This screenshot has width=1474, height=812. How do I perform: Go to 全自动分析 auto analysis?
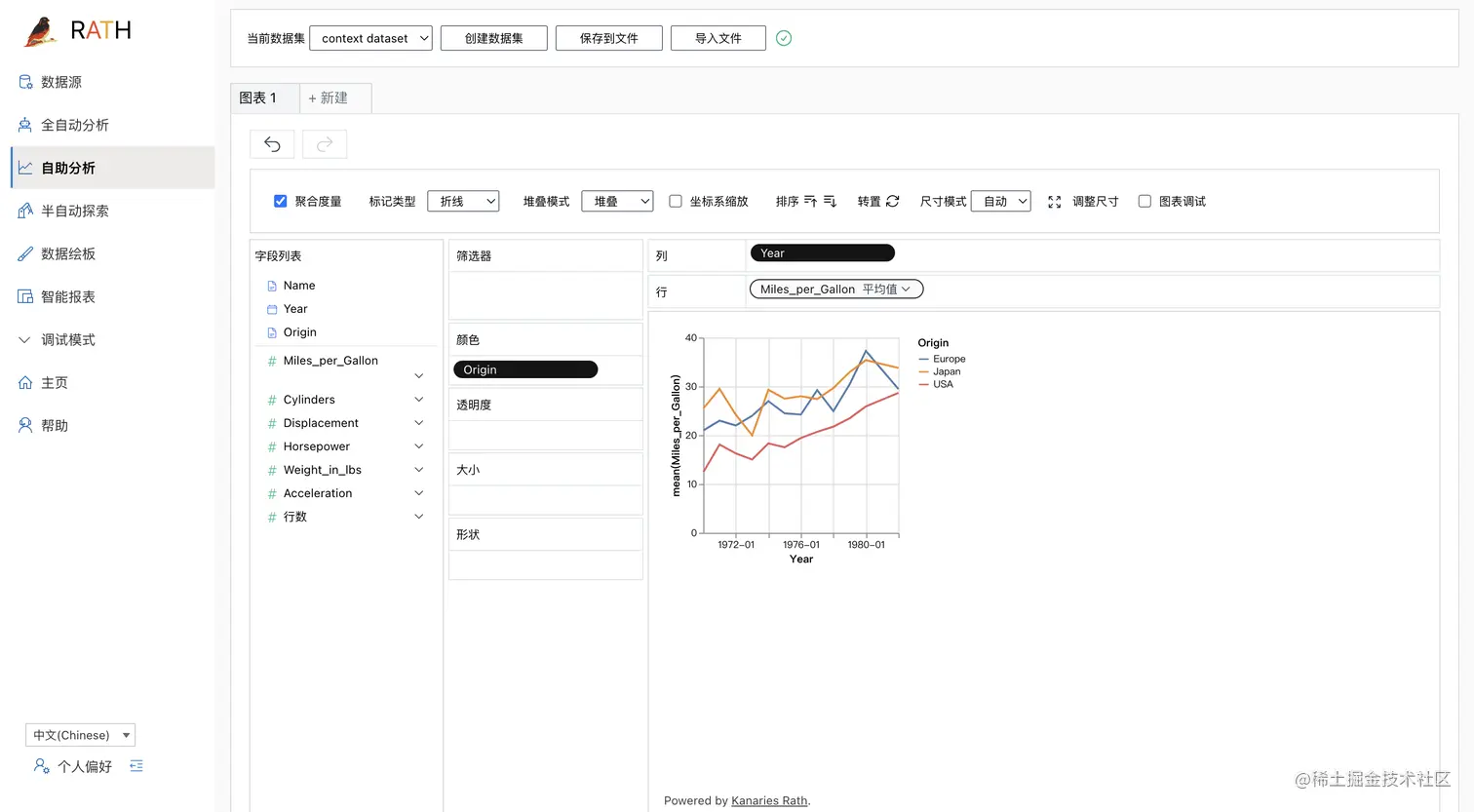click(75, 125)
